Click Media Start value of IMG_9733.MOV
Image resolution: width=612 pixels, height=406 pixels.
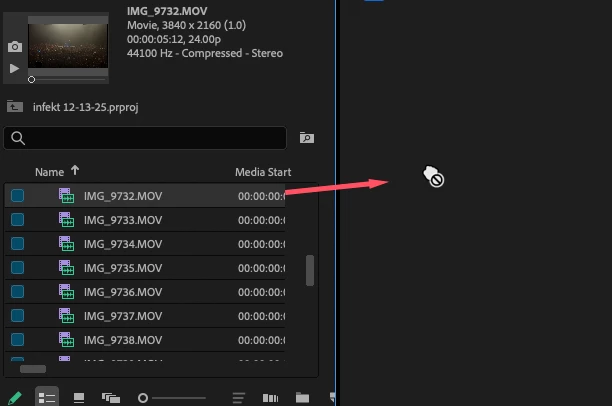[262, 220]
